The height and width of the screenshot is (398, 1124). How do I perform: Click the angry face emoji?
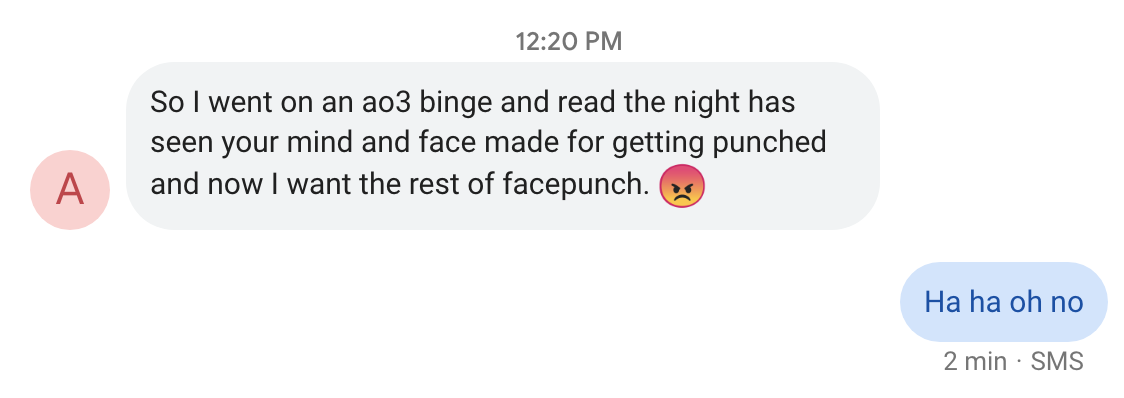click(681, 186)
